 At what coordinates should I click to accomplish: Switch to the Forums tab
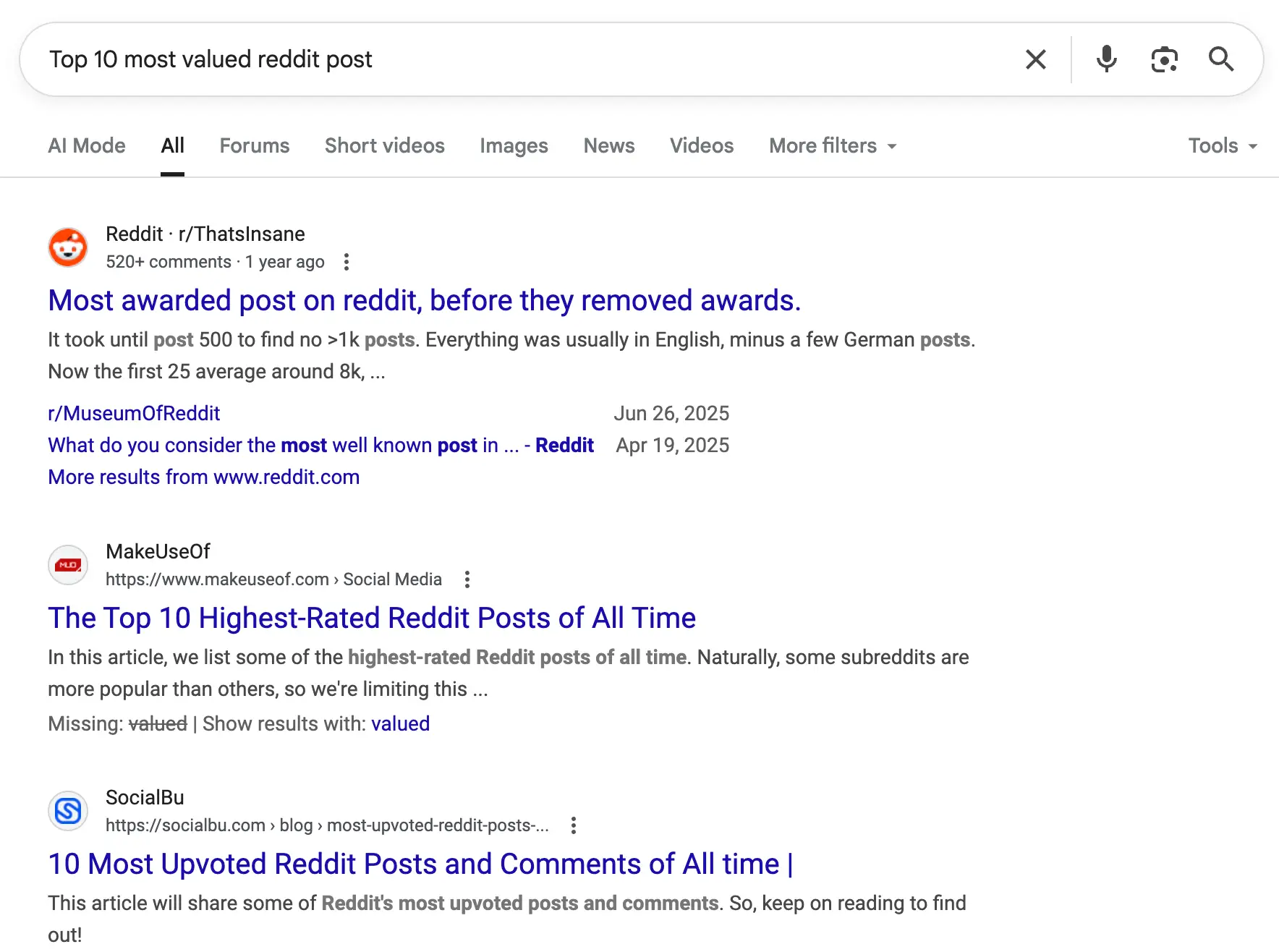pos(255,146)
